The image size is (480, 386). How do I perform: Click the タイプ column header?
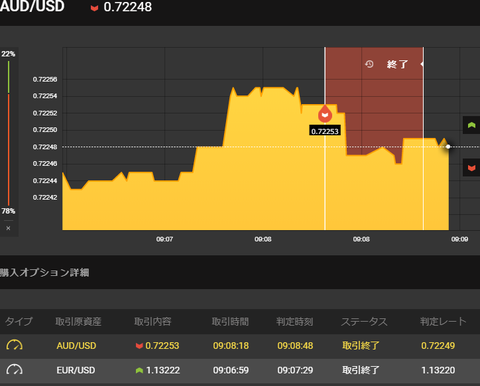[x=19, y=322]
